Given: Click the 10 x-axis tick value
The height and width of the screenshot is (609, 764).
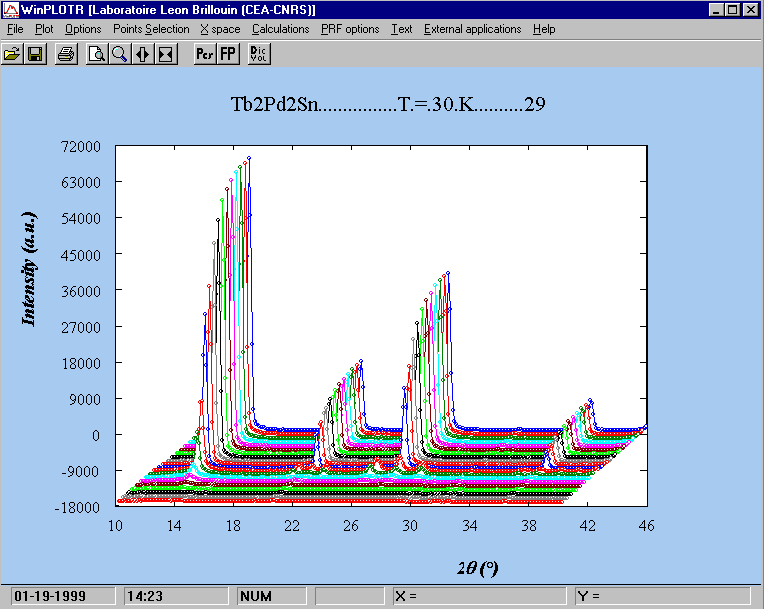Looking at the screenshot, I should [115, 526].
